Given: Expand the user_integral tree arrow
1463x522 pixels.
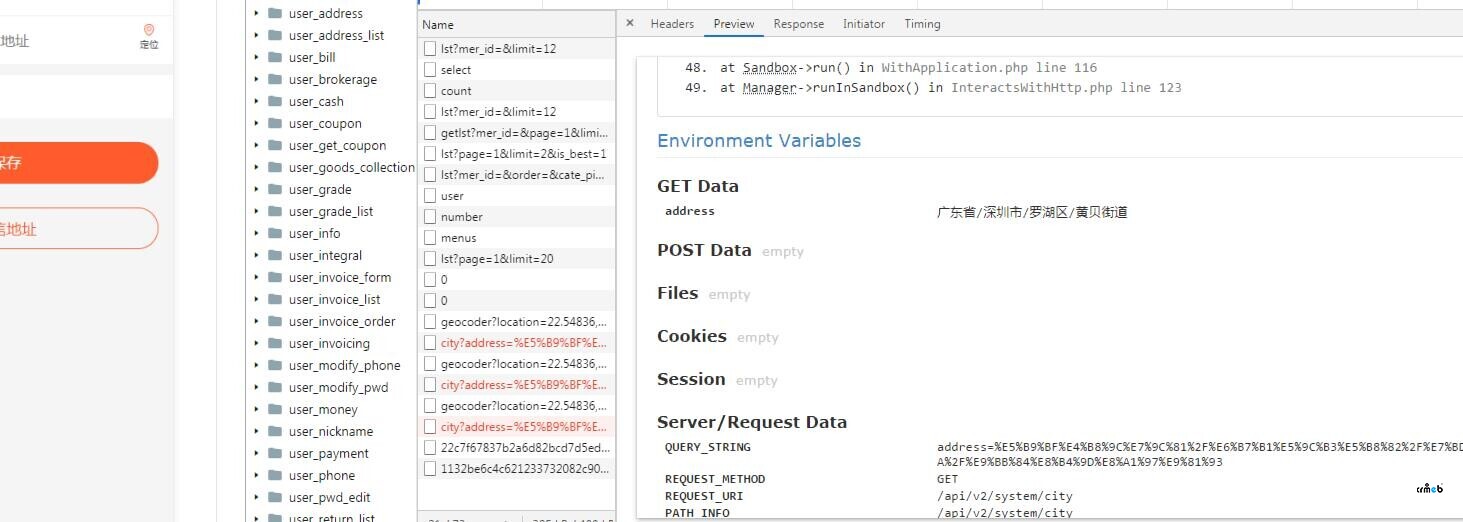Looking at the screenshot, I should pos(256,255).
